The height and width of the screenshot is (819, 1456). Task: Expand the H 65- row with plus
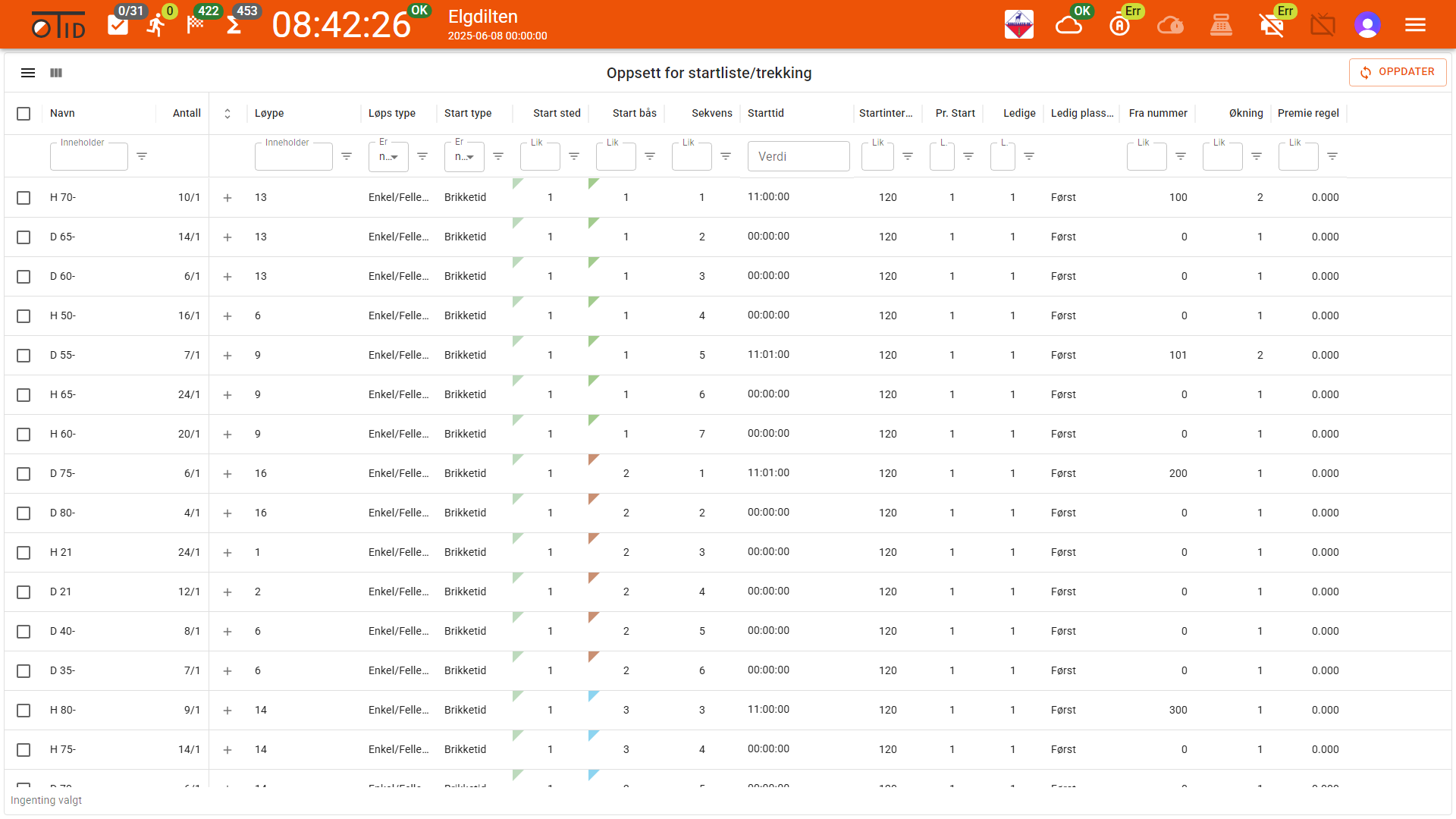[x=227, y=395]
